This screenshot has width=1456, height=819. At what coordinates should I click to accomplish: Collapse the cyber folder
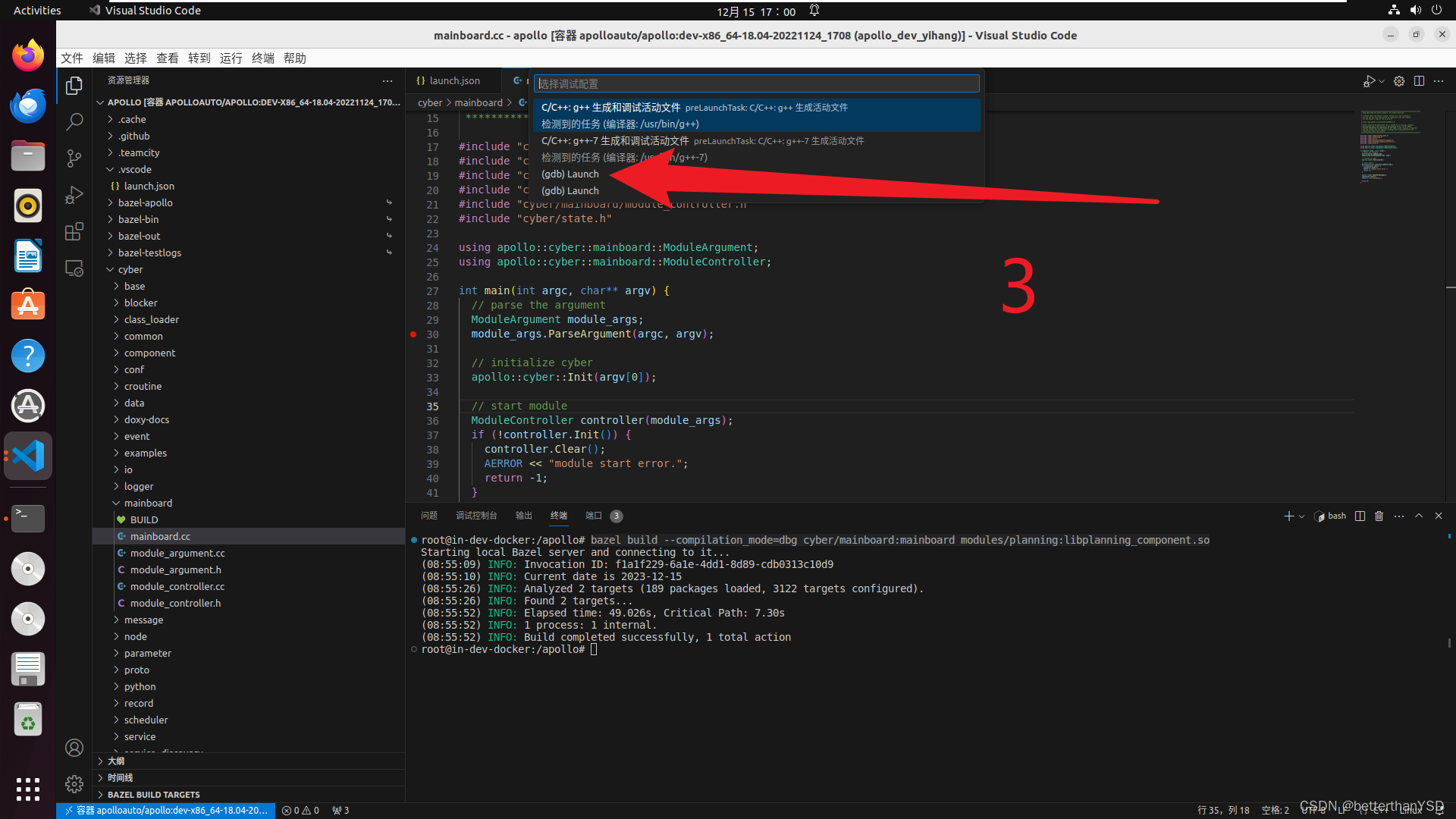[130, 270]
